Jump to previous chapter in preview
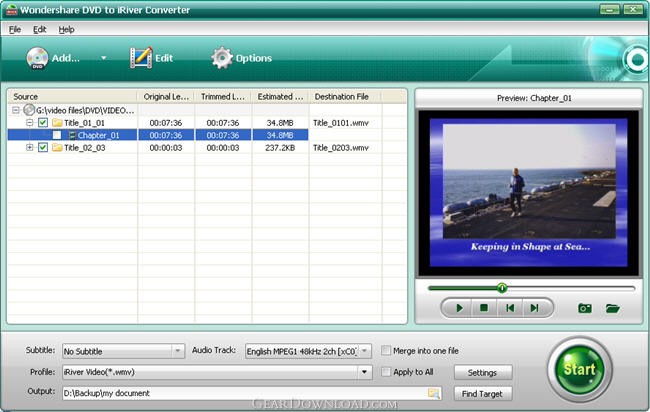Screen dimensions: 650x412 (510, 308)
